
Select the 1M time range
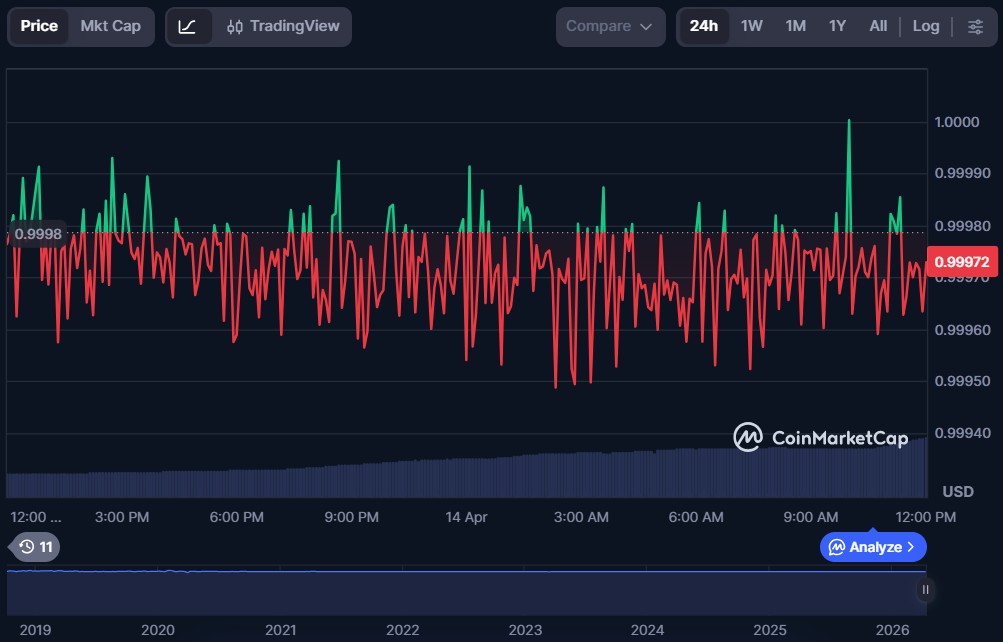click(796, 27)
